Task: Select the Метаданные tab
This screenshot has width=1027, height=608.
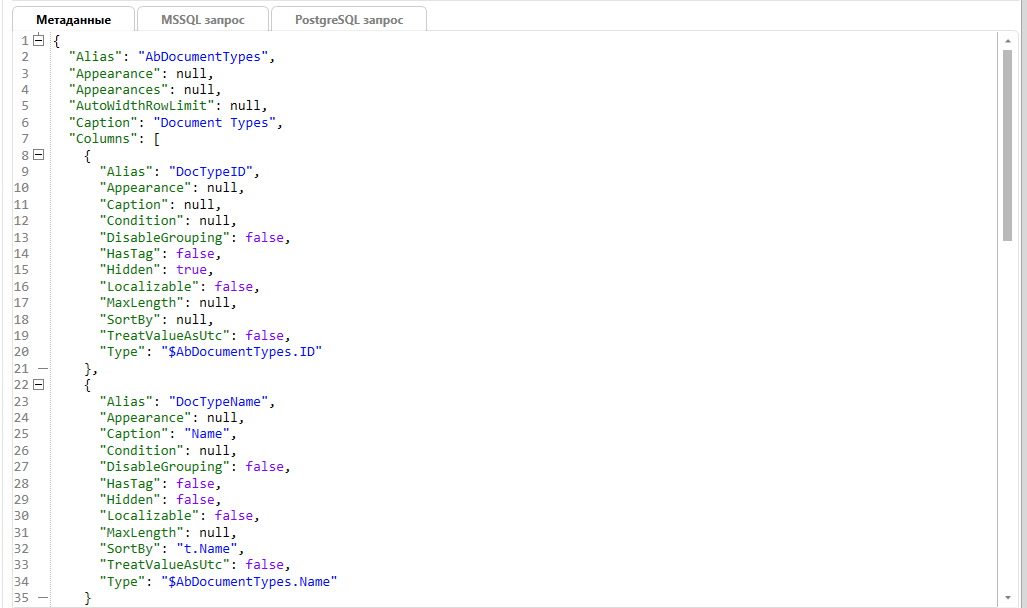Action: point(72,20)
